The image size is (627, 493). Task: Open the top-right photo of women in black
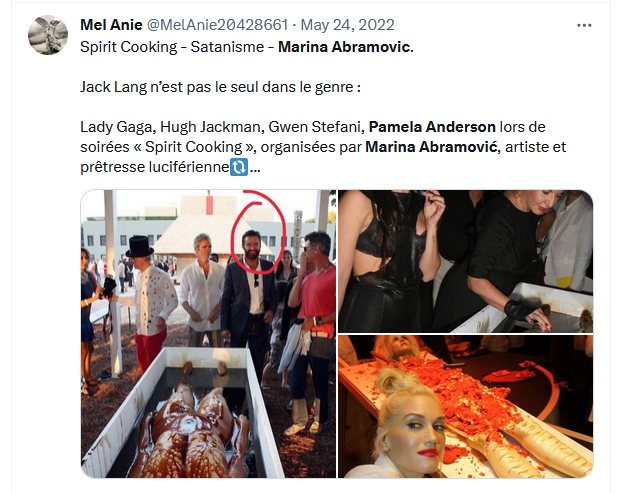(x=465, y=261)
